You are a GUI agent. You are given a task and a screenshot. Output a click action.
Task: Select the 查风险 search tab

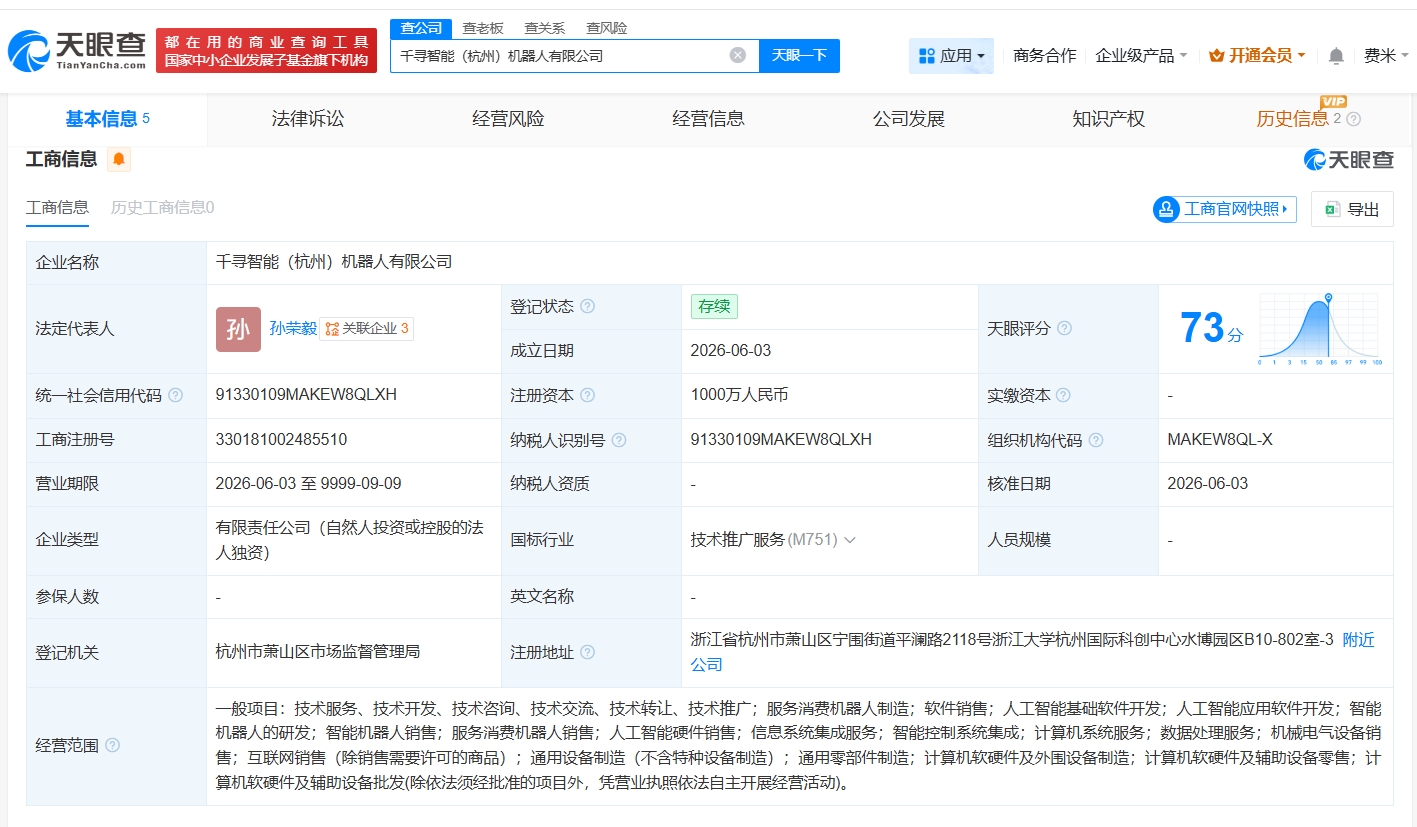tap(607, 28)
